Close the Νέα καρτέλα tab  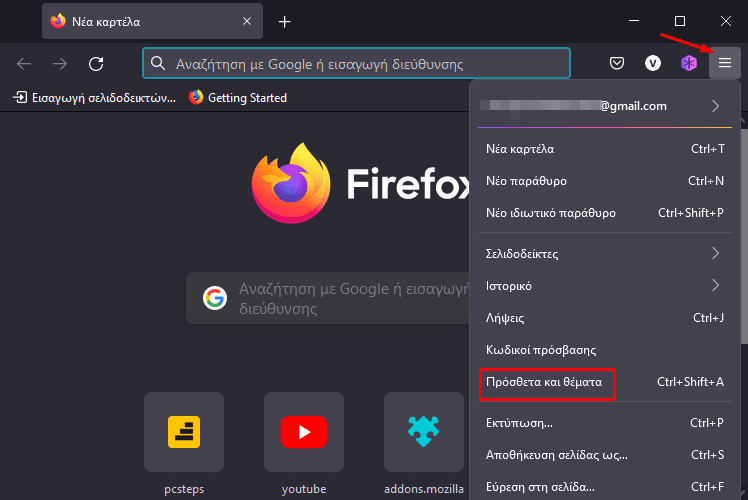[247, 21]
